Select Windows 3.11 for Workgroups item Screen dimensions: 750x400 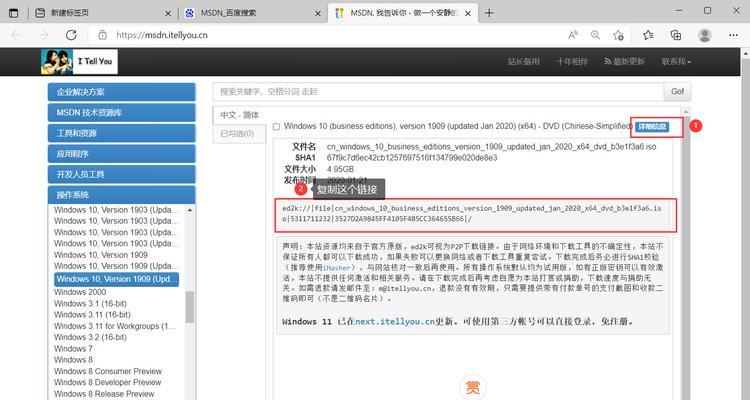(x=115, y=326)
